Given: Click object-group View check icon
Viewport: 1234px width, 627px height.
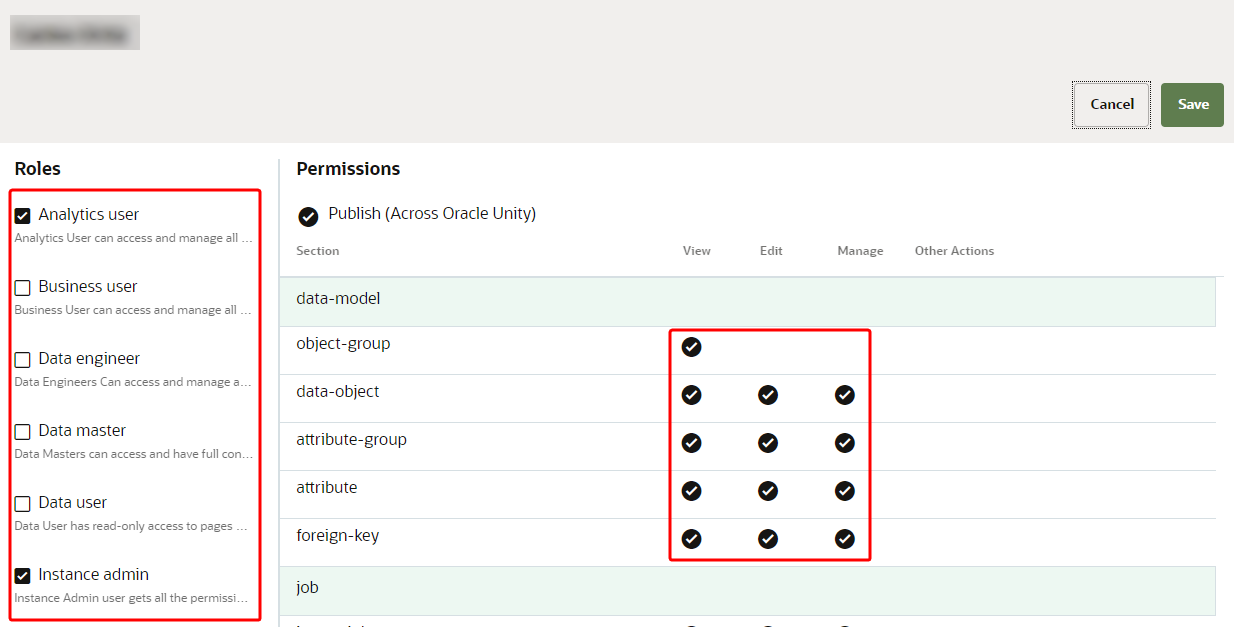Looking at the screenshot, I should [691, 347].
